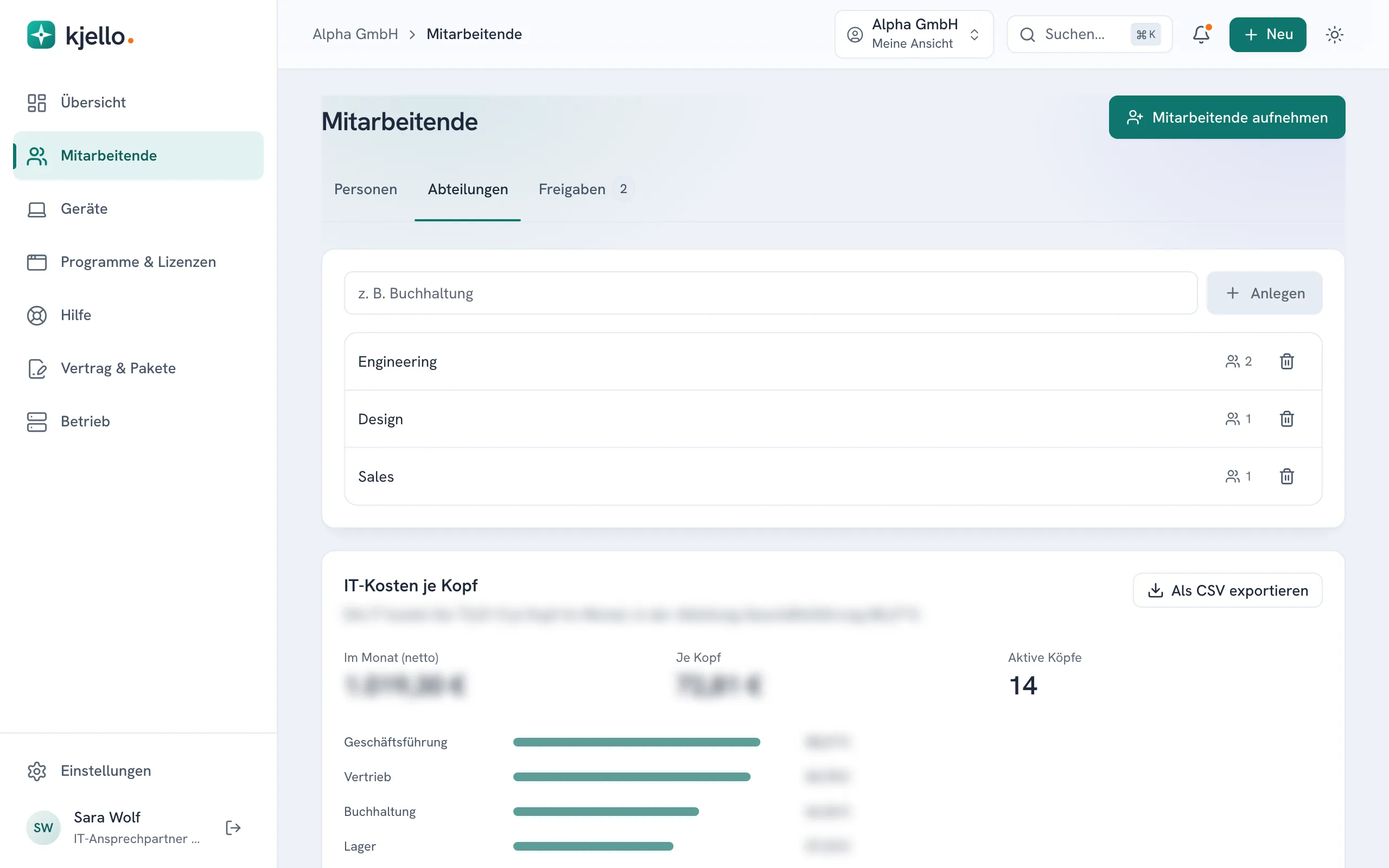Select the Design department row

[833, 419]
